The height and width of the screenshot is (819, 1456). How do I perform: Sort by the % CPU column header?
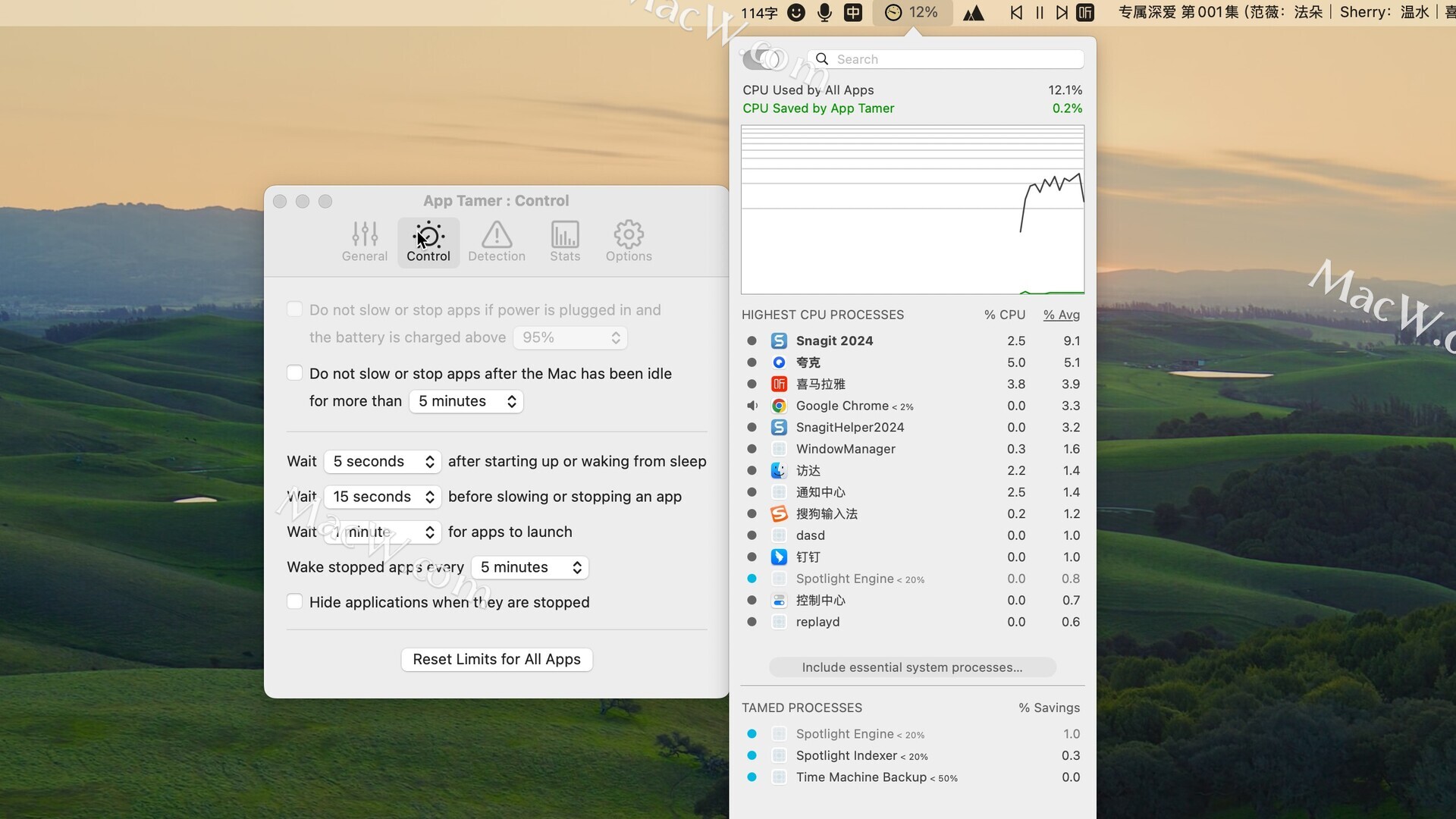point(1005,315)
